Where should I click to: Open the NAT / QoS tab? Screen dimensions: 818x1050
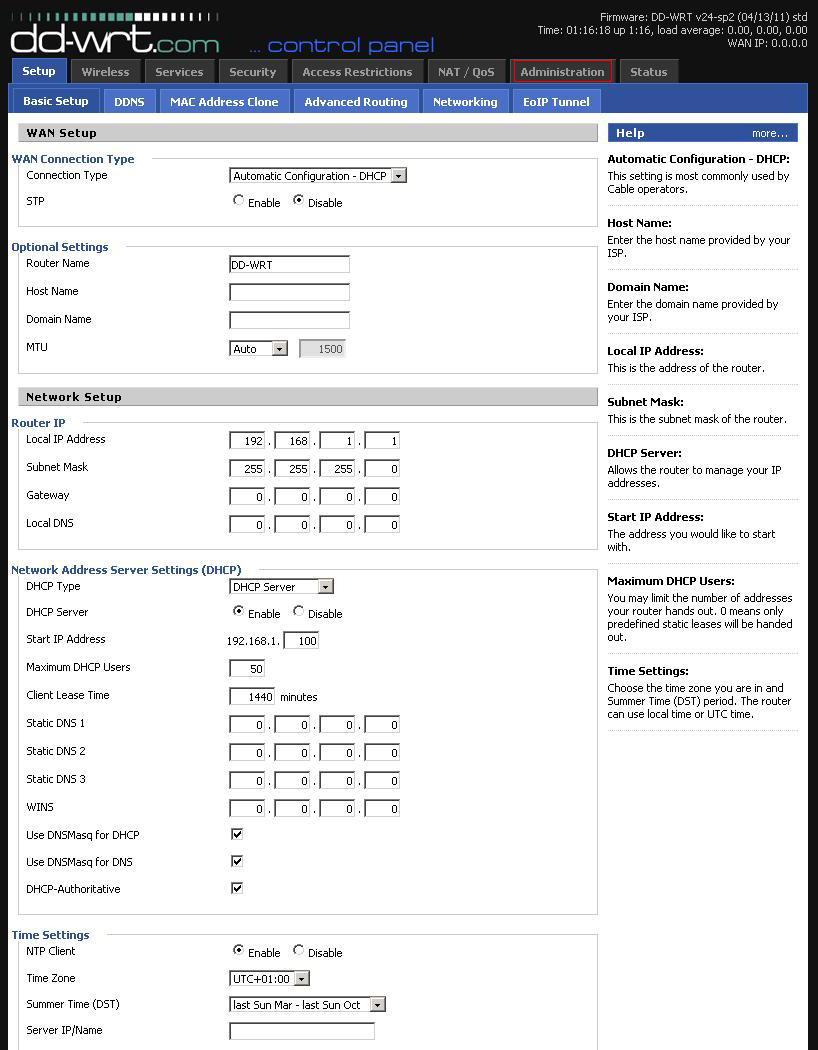[466, 72]
